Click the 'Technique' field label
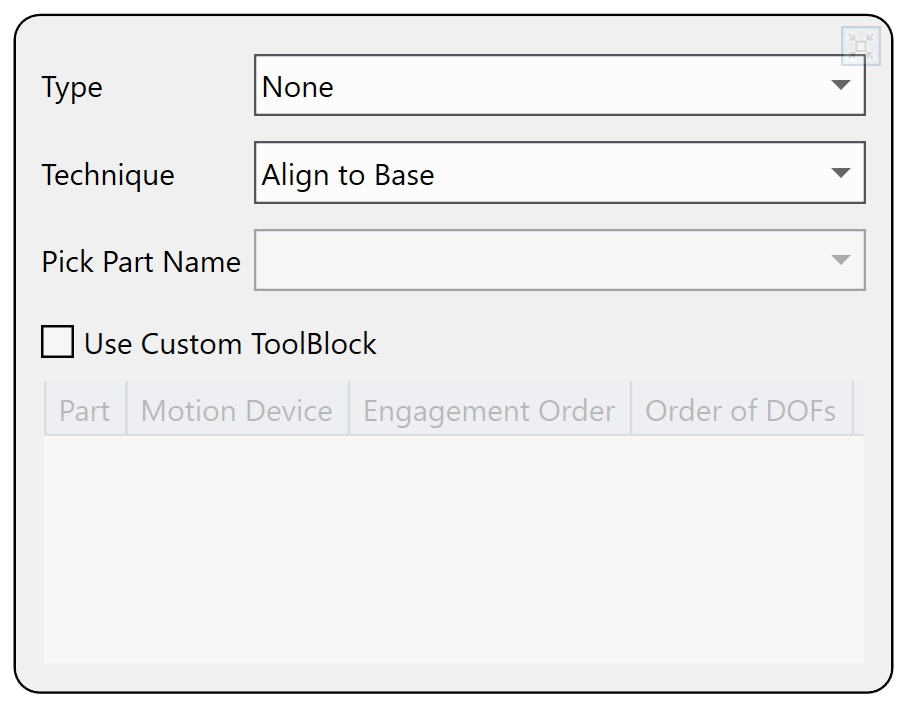Viewport: 903px width, 705px height. pyautogui.click(x=108, y=175)
